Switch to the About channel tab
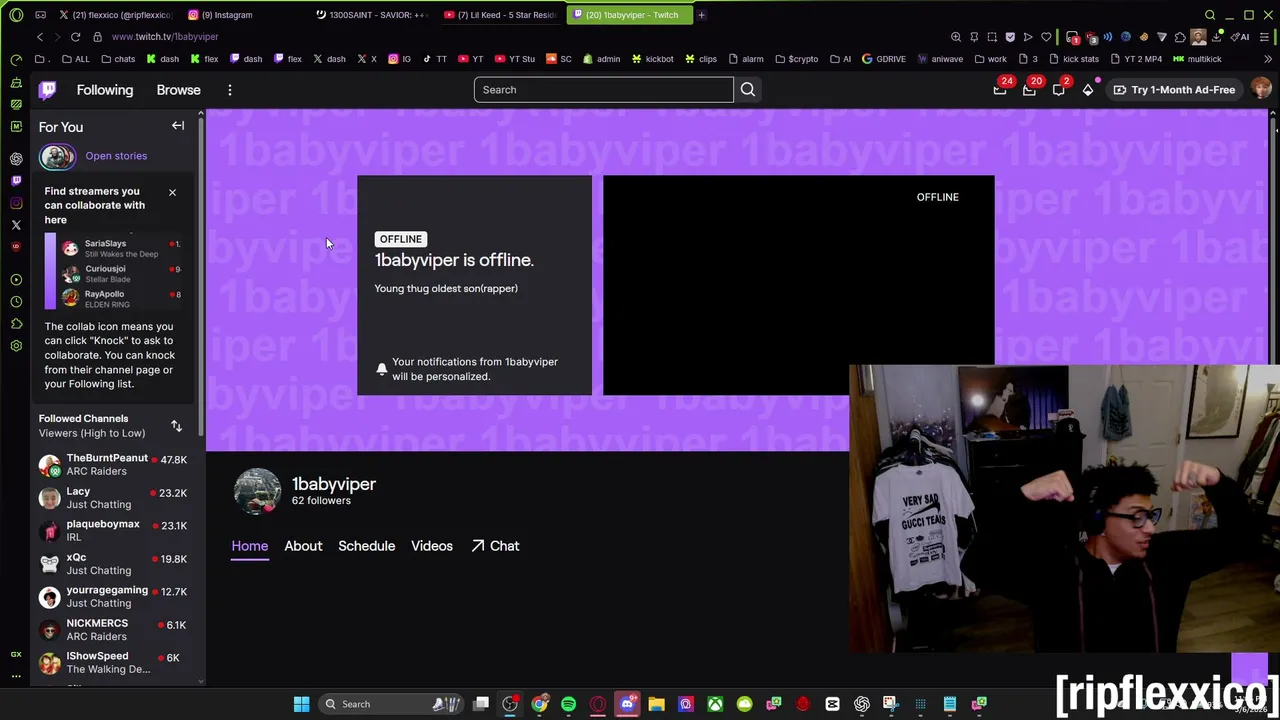This screenshot has height=720, width=1280. (303, 546)
